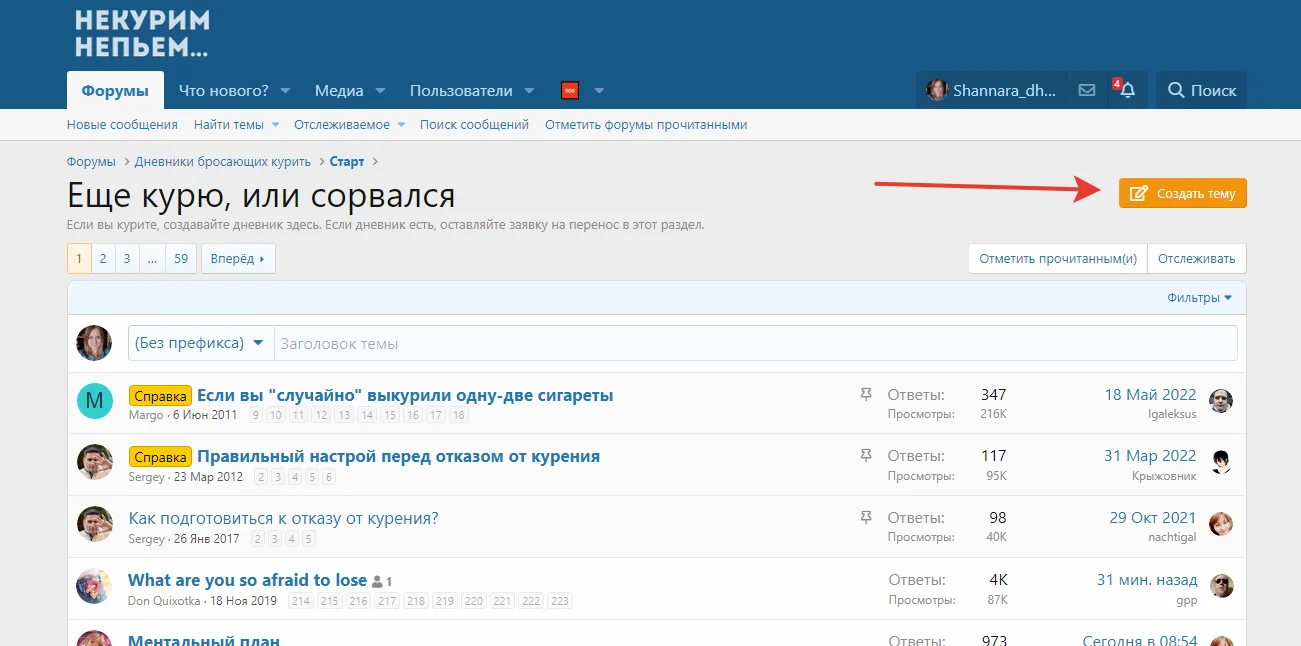Screen dimensions: 1301x646
Task: Open the notifications bell icon
Action: pos(1127,90)
